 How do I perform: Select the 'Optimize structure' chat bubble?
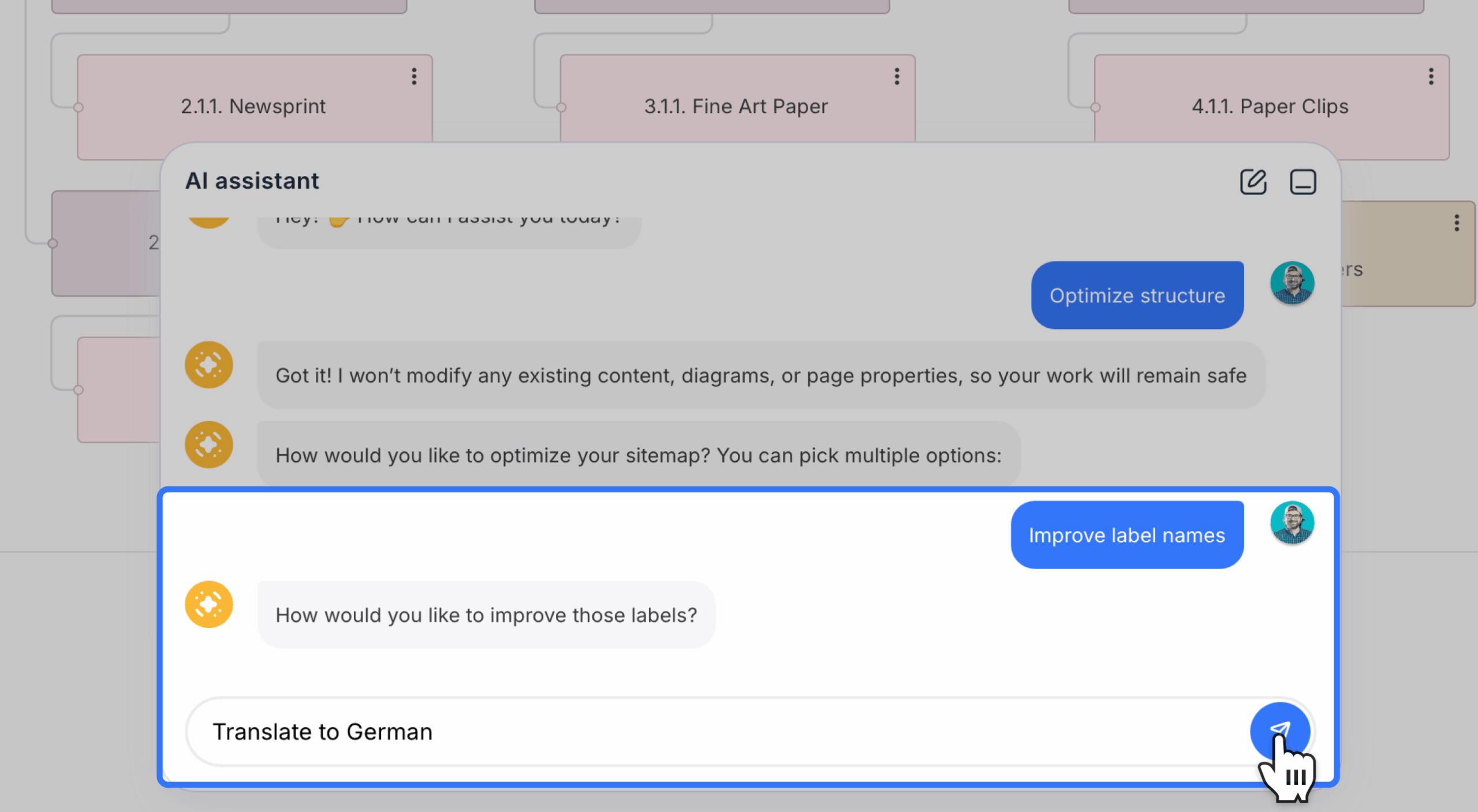tap(1137, 295)
